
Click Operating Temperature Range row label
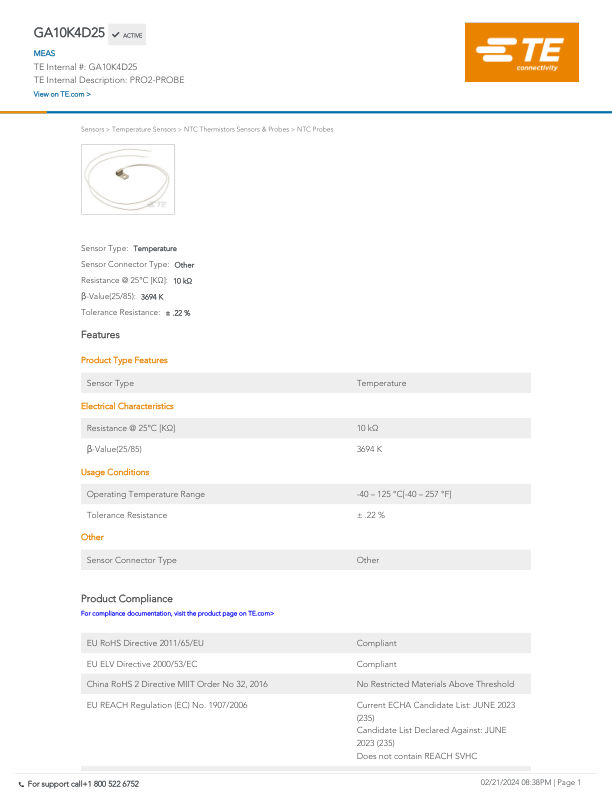tap(145, 494)
